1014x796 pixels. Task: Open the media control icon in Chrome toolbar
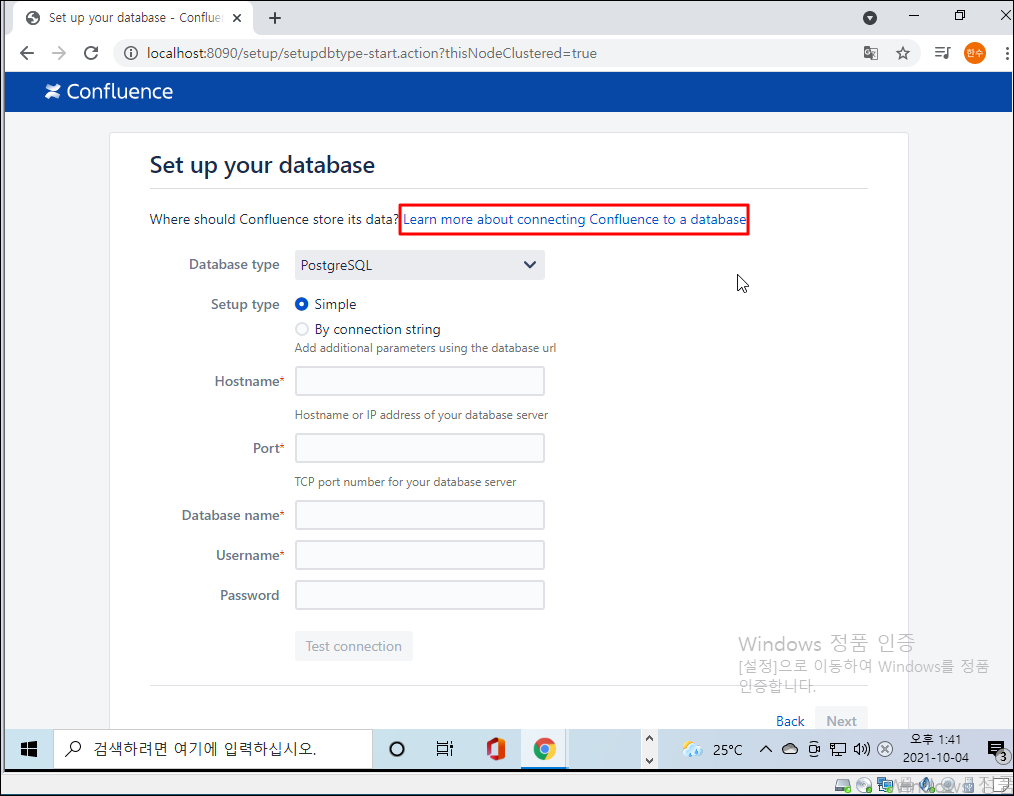(942, 53)
